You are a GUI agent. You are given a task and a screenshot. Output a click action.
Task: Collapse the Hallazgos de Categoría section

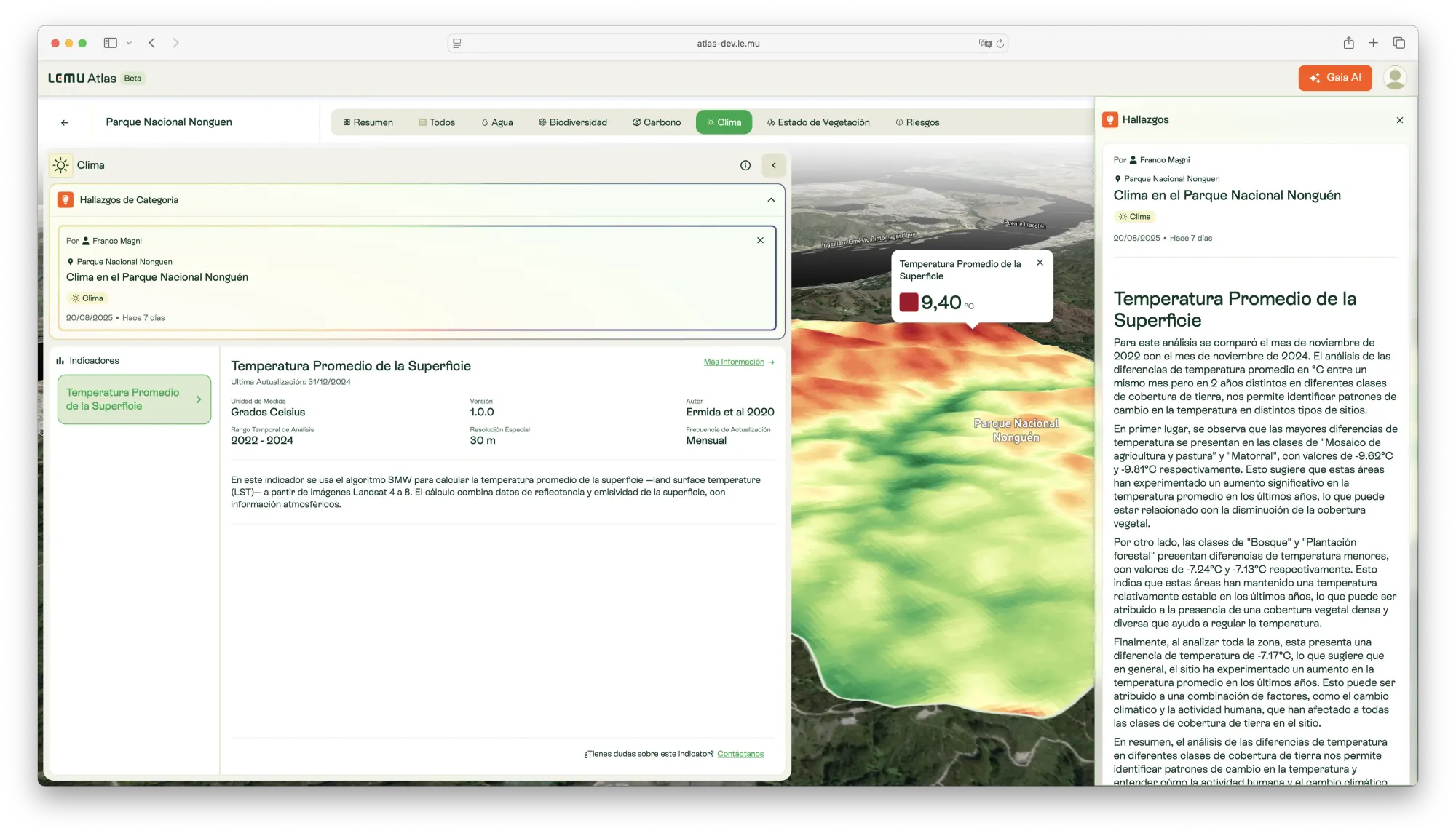(771, 200)
